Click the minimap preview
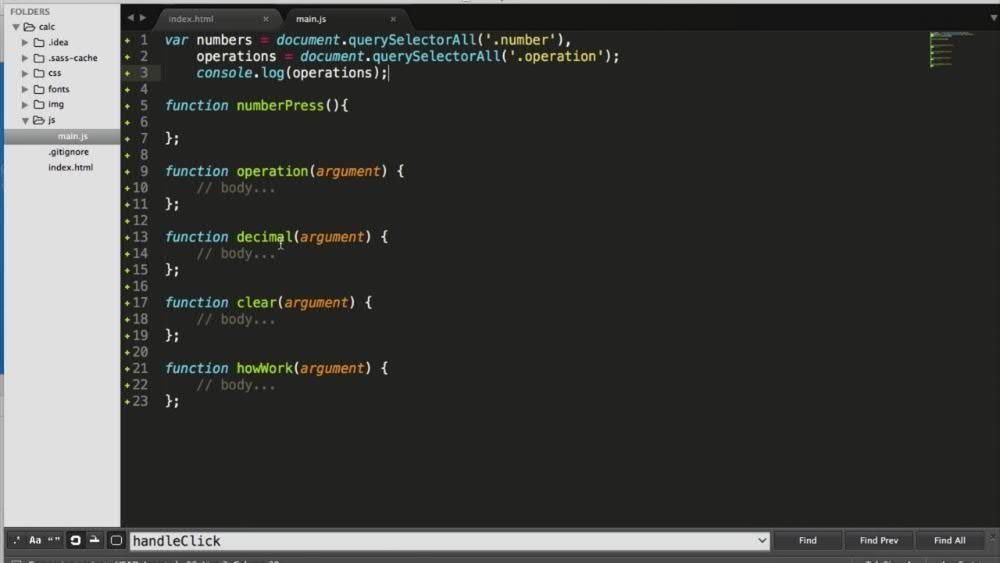 (x=950, y=50)
